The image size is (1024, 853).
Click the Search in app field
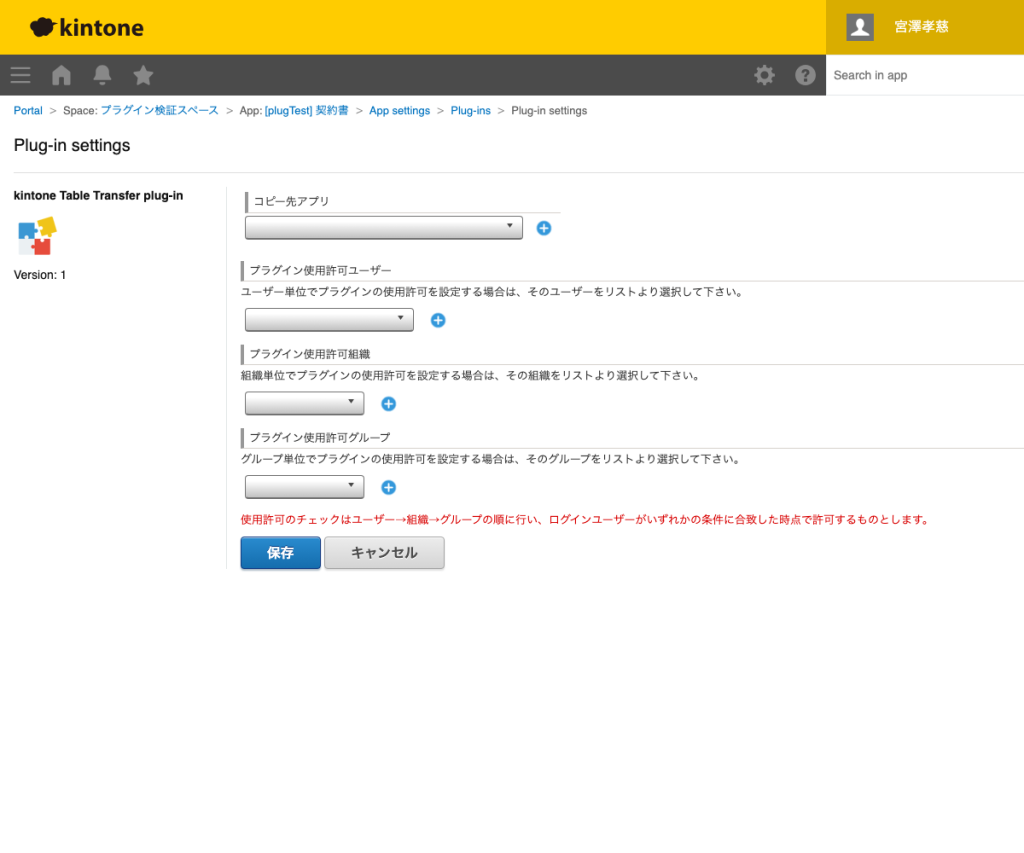(x=924, y=75)
